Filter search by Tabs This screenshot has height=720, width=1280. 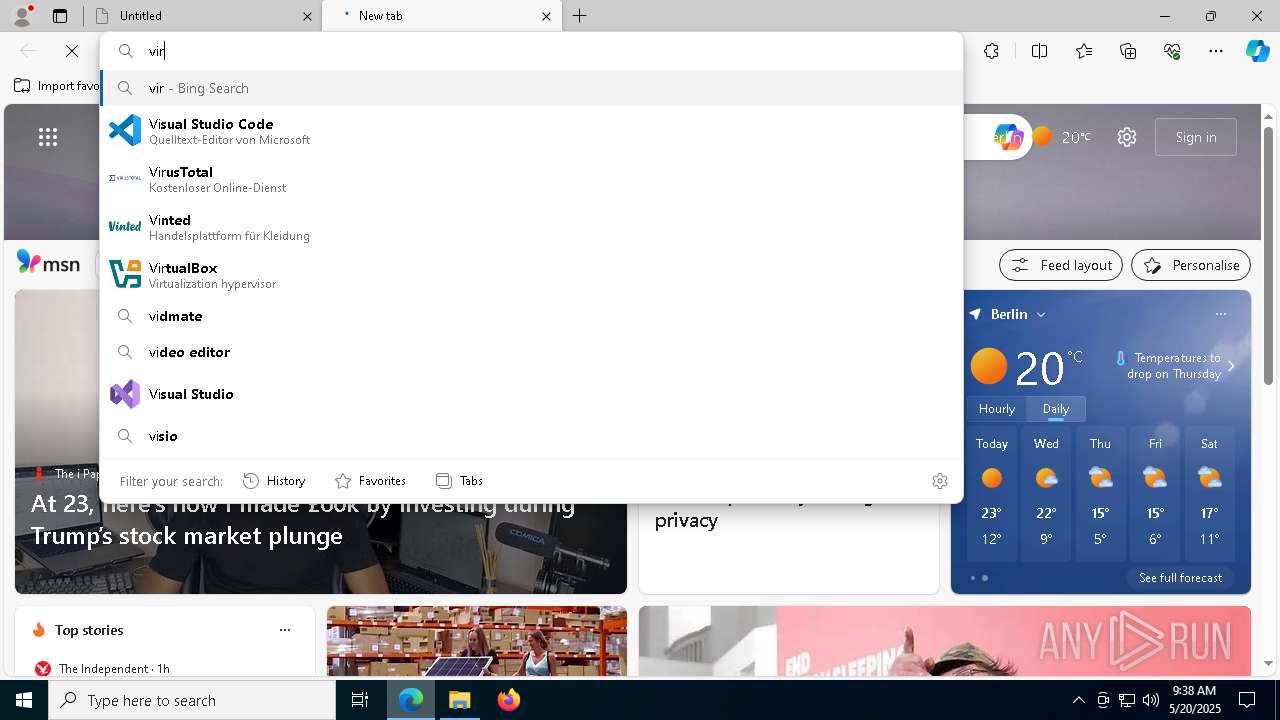click(x=459, y=481)
